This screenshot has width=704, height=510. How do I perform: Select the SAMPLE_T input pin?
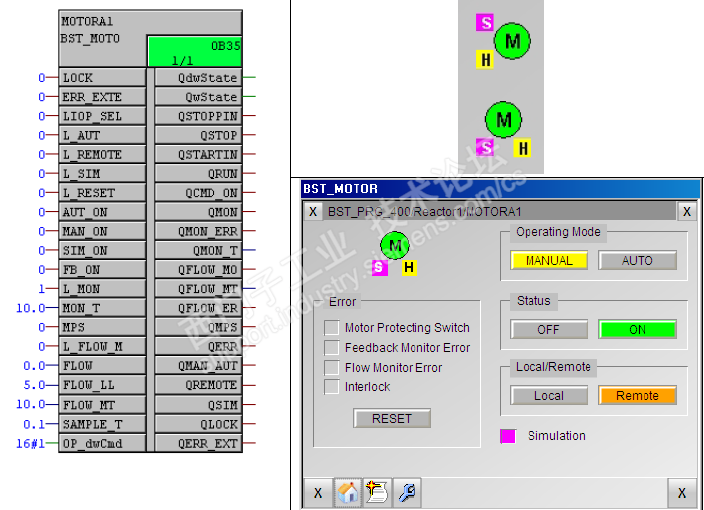[102, 423]
